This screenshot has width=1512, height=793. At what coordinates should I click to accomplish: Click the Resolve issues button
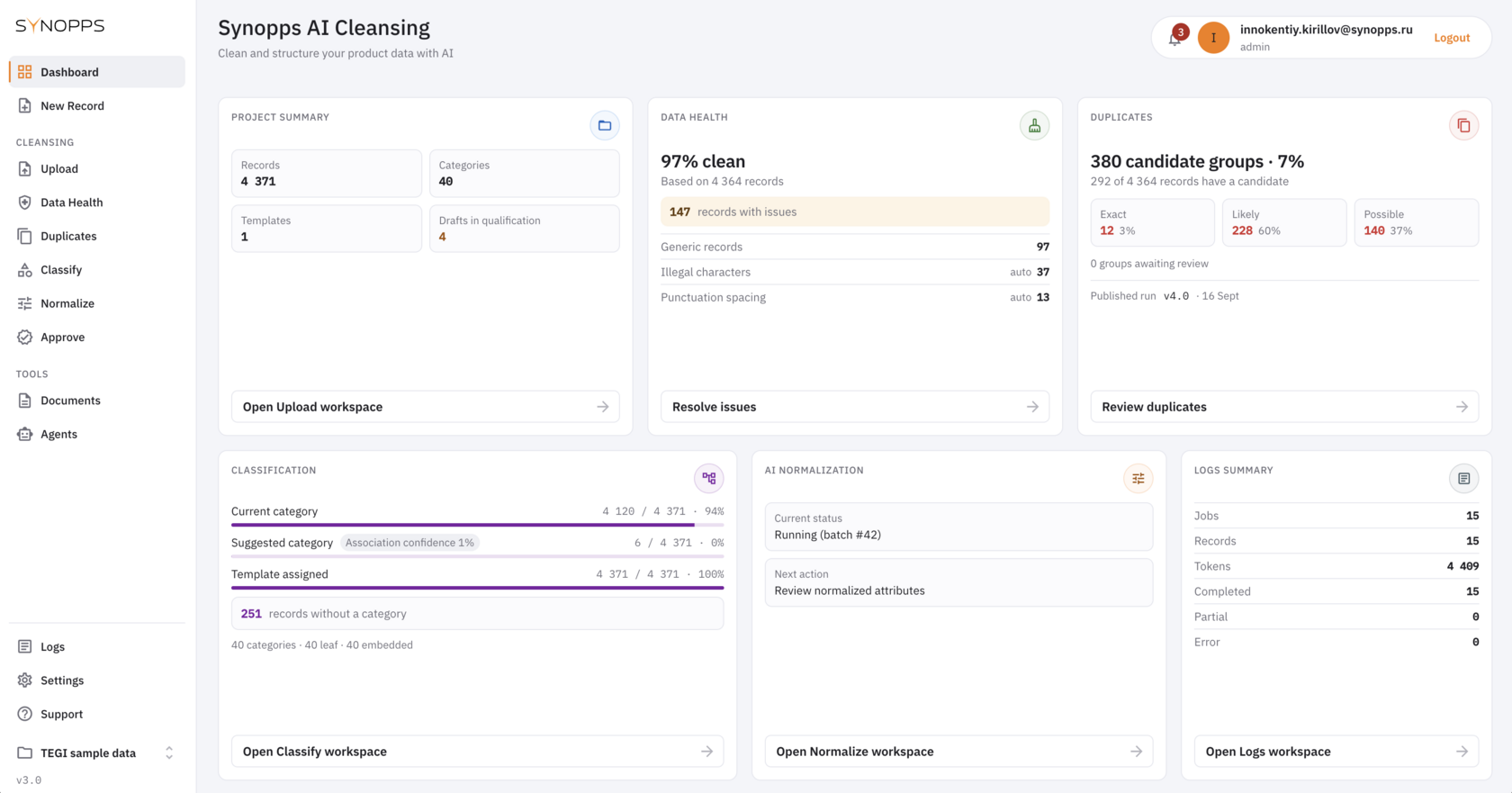(855, 407)
